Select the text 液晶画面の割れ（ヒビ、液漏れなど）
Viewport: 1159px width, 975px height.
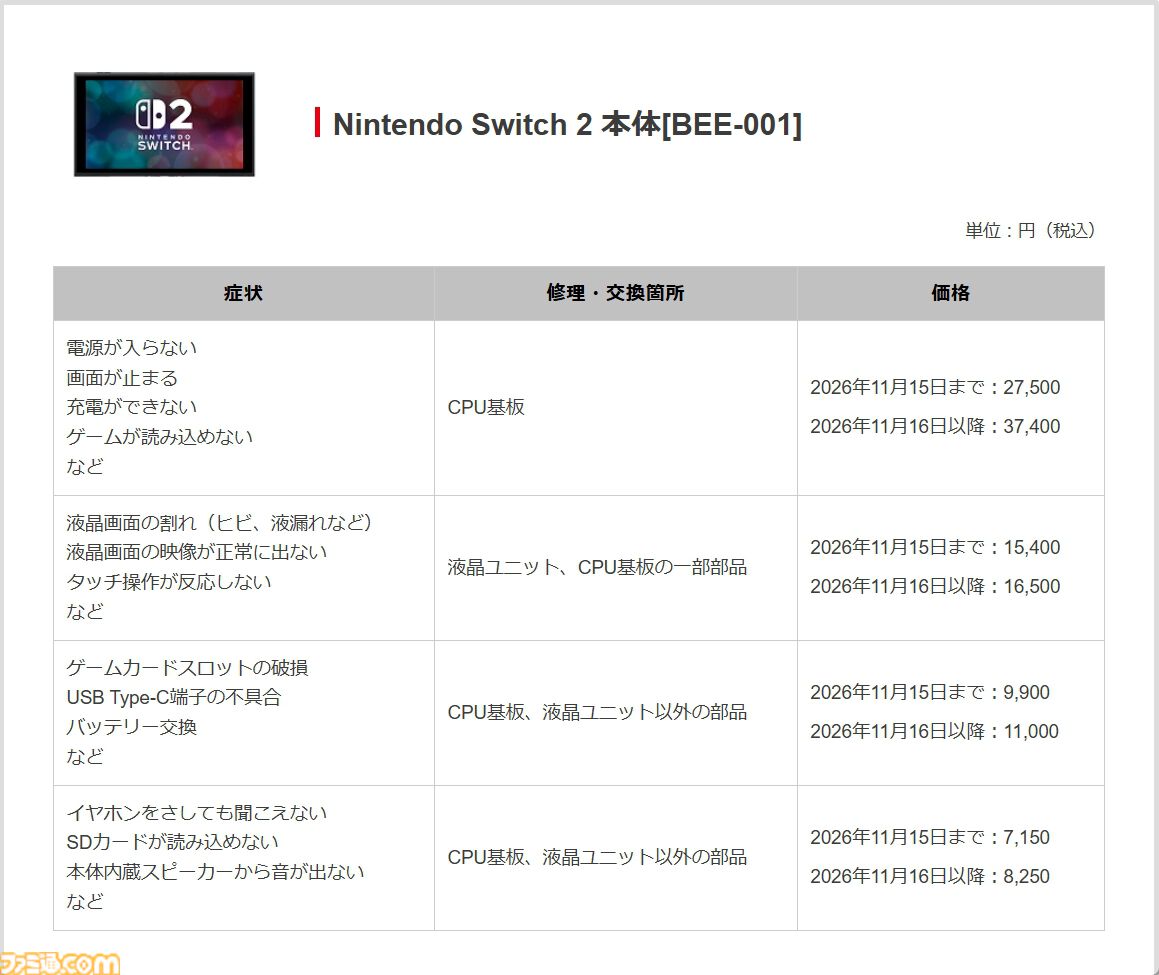pos(220,523)
